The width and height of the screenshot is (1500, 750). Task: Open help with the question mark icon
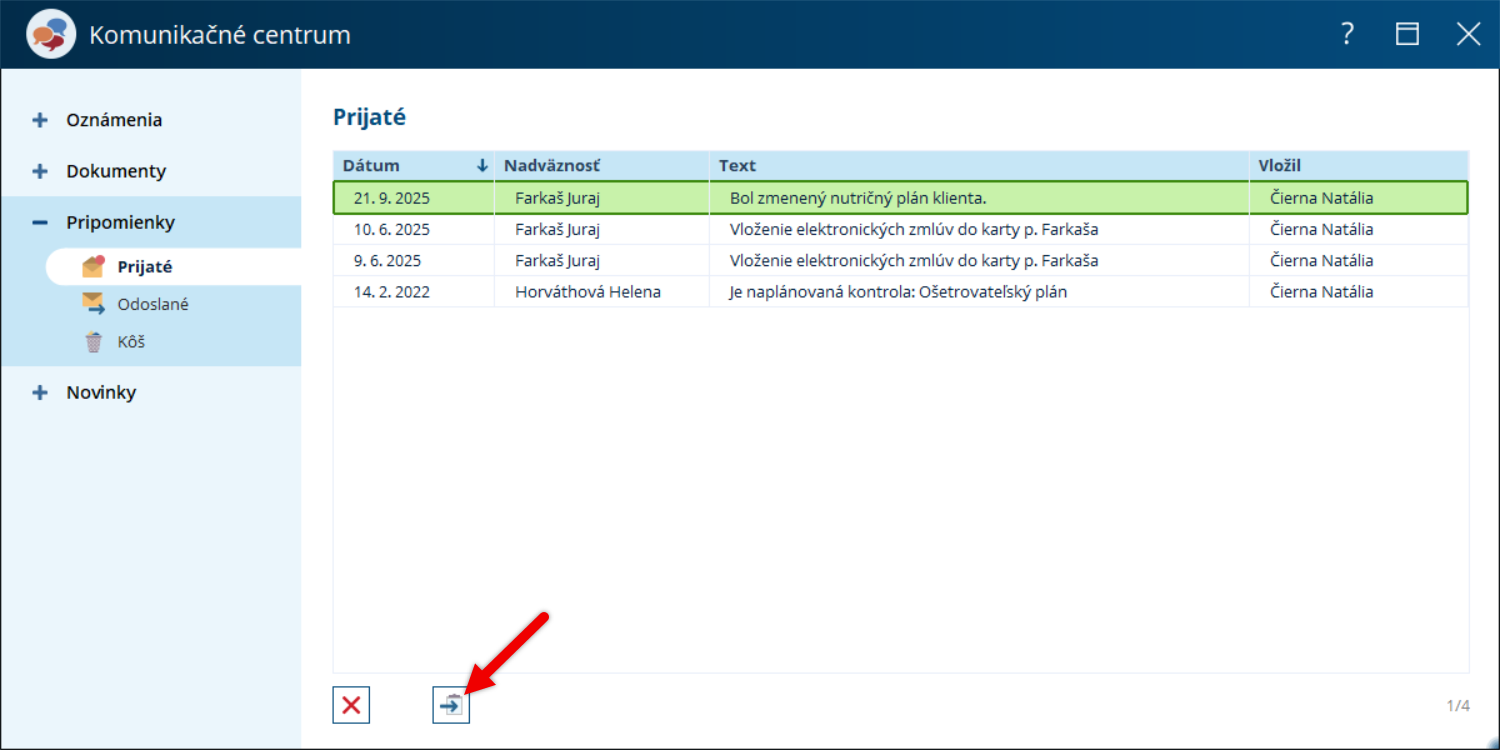[1347, 34]
